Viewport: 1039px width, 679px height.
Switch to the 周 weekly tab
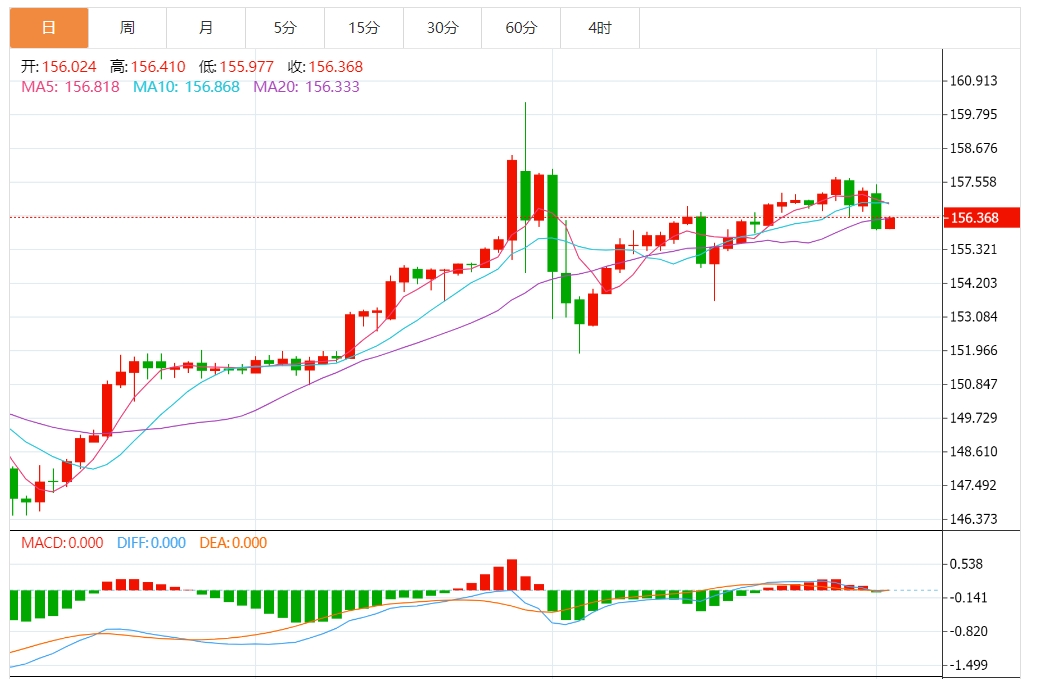(127, 28)
